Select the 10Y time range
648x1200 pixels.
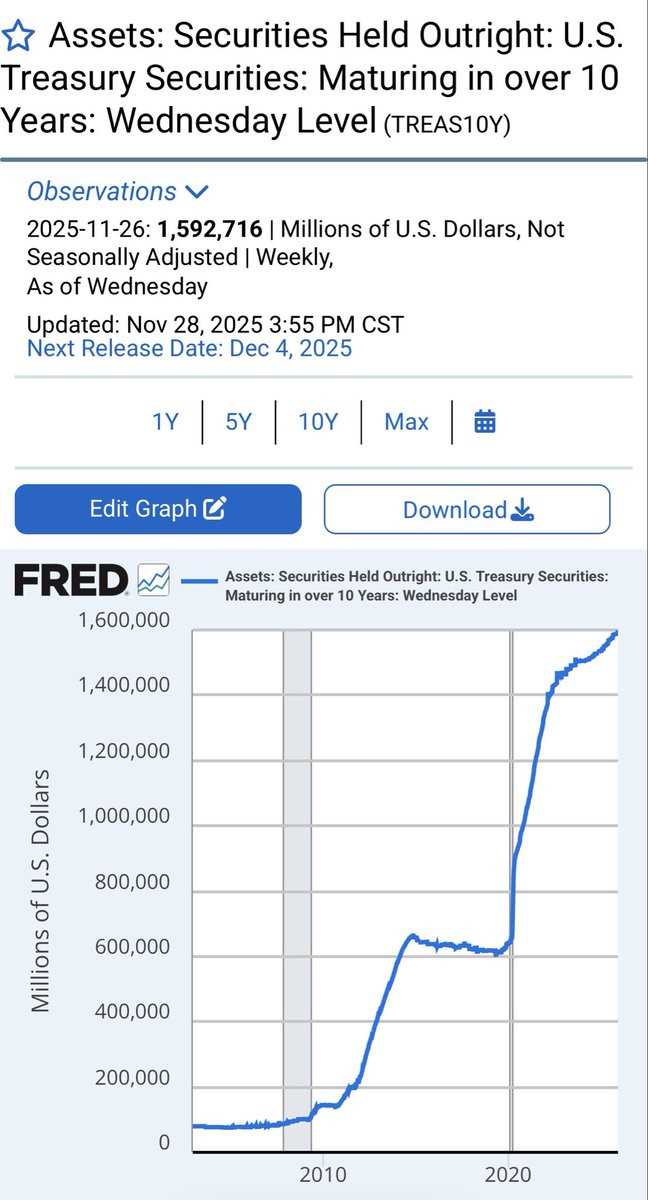[x=318, y=421]
